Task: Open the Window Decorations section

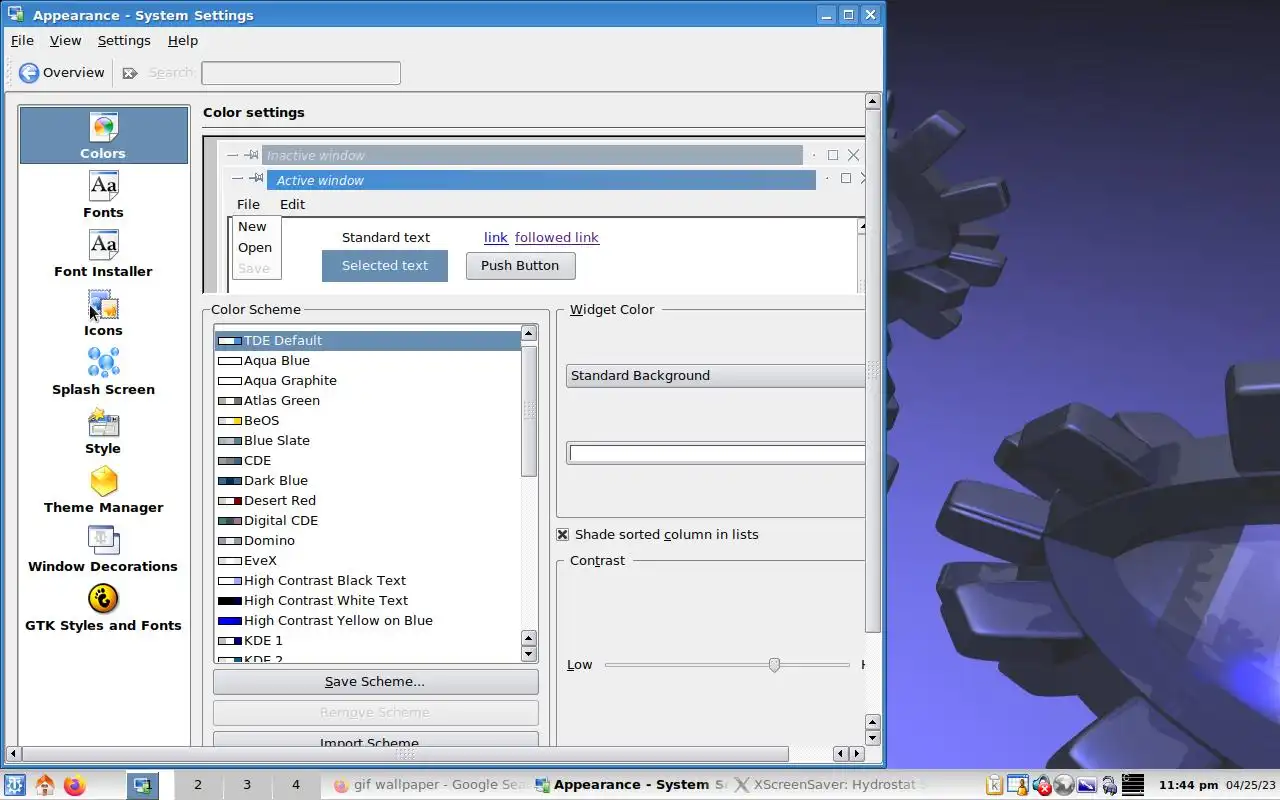Action: pos(103,549)
